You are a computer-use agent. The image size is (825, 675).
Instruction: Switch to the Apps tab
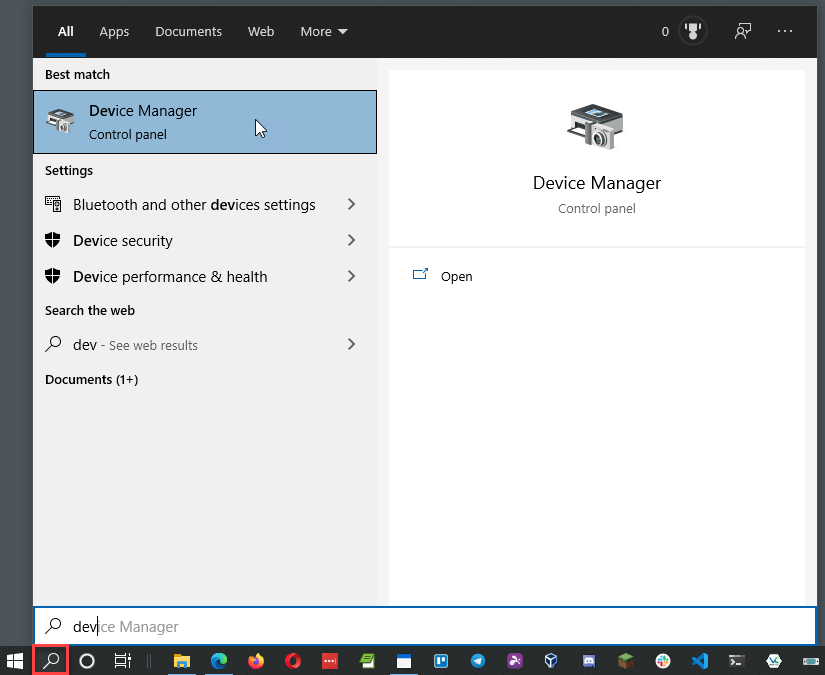coord(114,31)
